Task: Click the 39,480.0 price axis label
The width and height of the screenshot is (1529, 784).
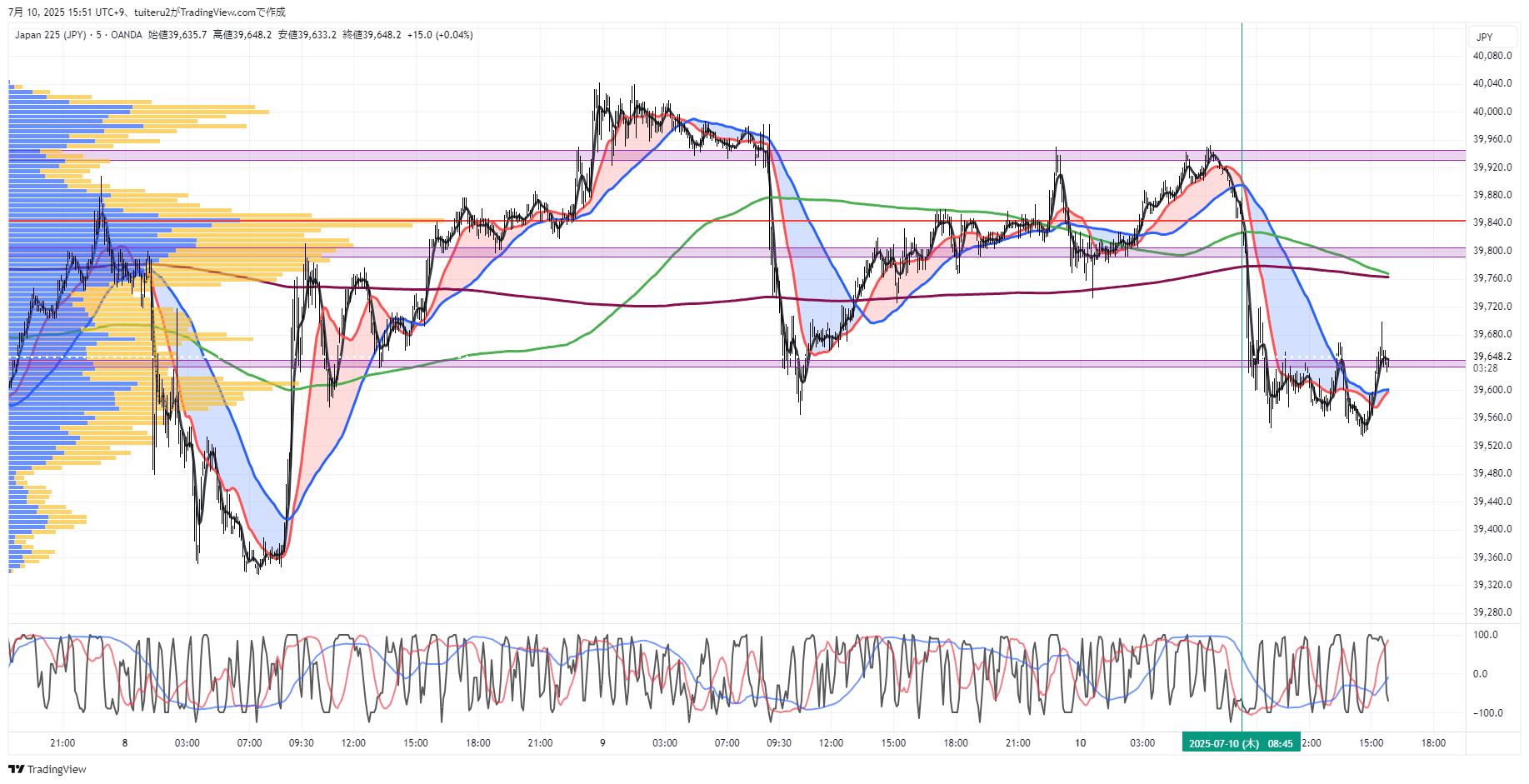Action: [1492, 473]
